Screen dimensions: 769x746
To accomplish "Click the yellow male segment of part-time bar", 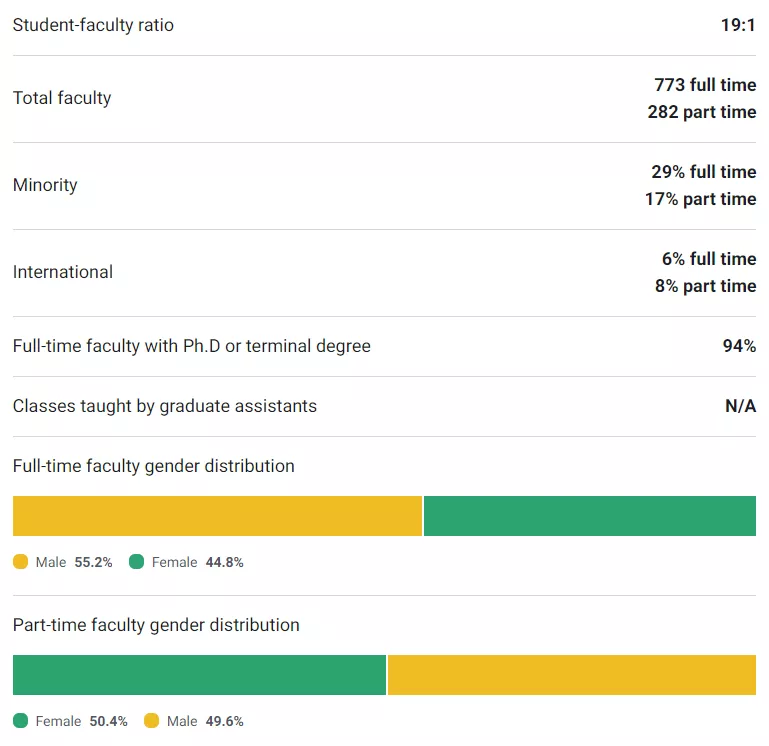I will pos(571,675).
